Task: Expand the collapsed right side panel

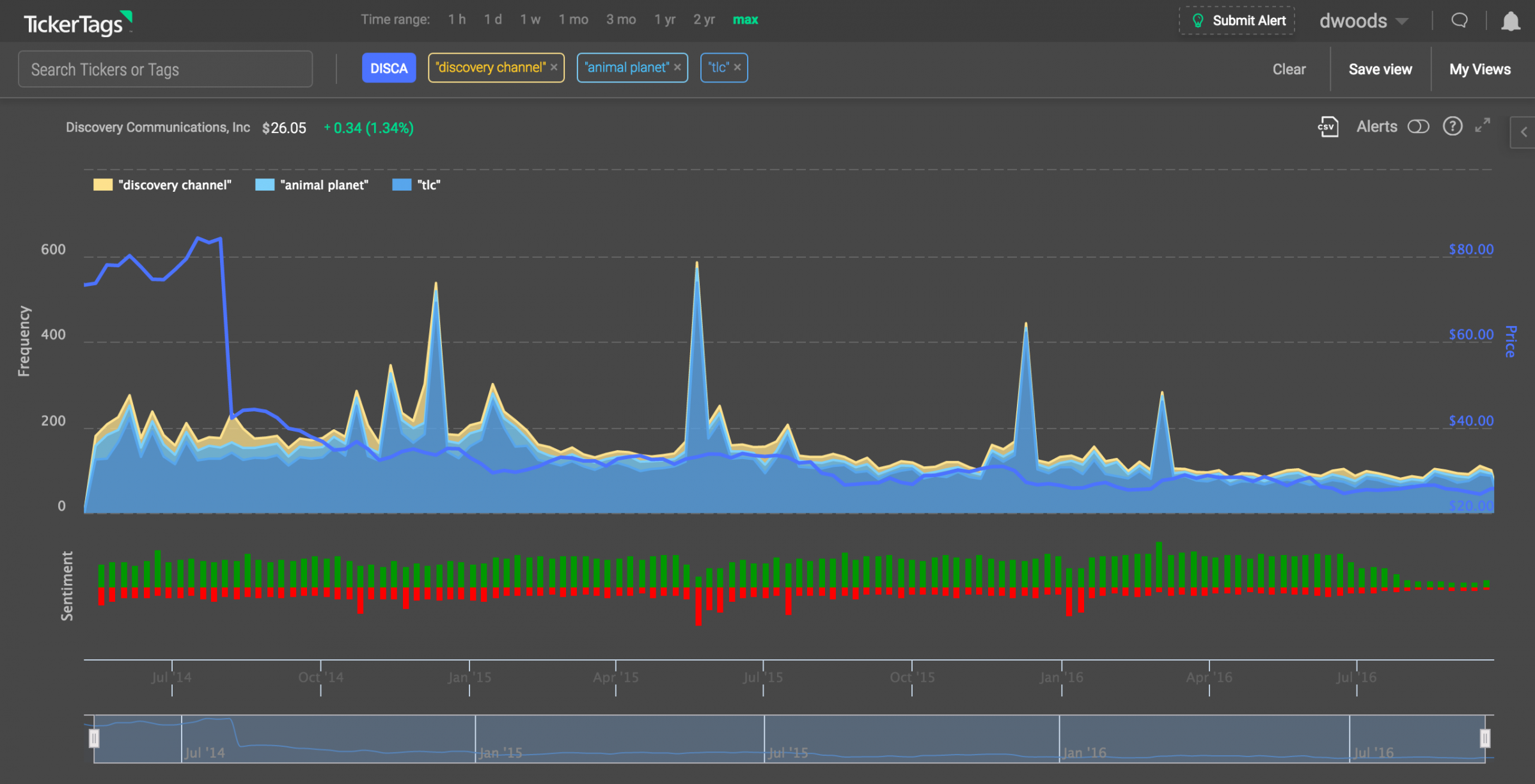Action: (x=1523, y=132)
